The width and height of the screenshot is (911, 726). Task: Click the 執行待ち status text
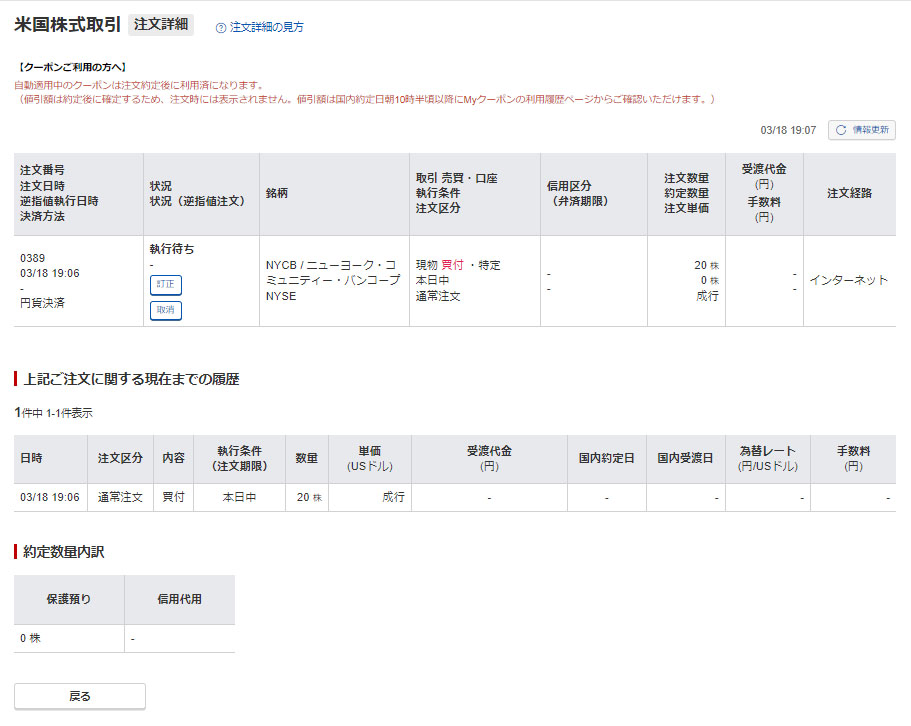tap(172, 249)
